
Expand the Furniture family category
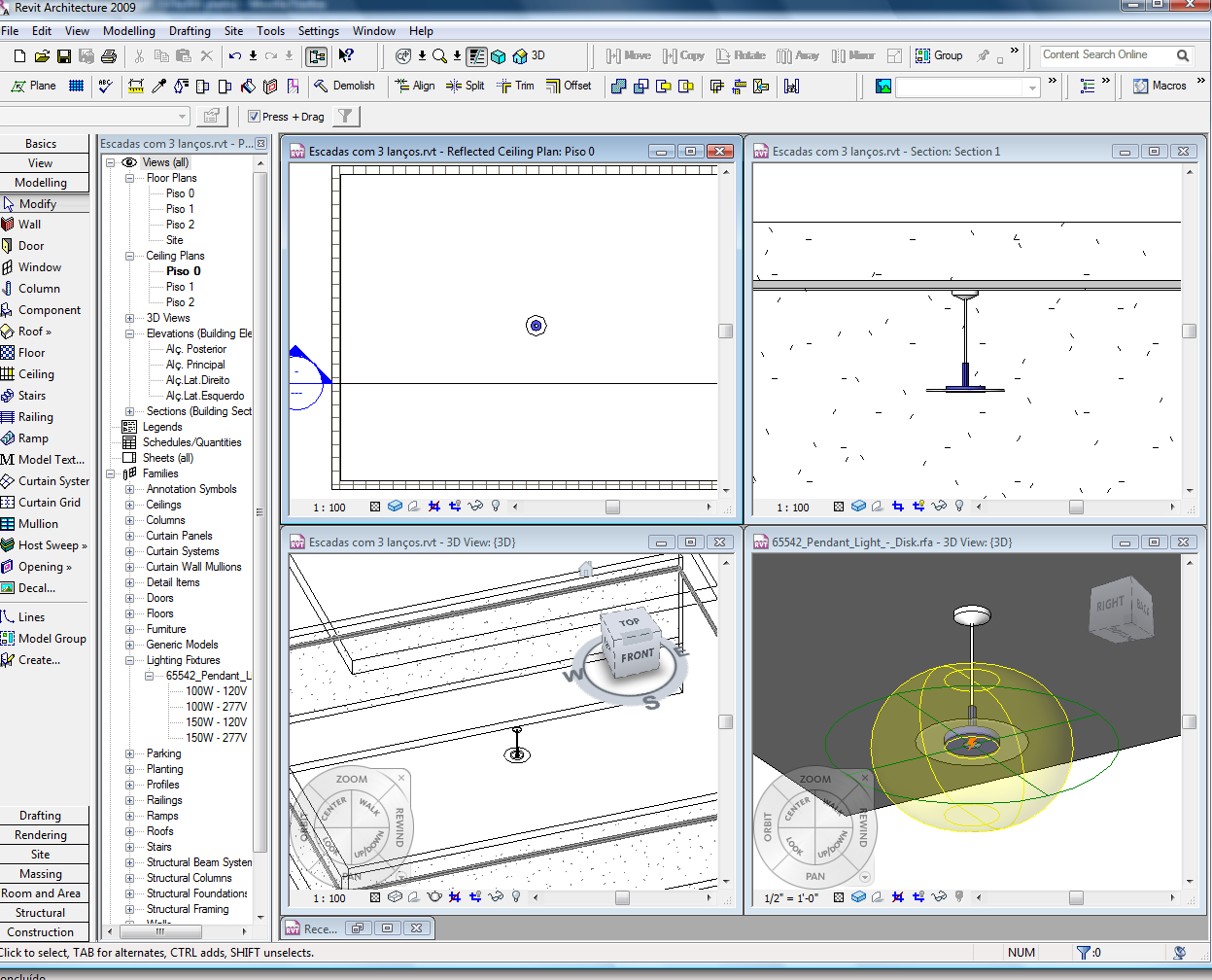click(129, 629)
